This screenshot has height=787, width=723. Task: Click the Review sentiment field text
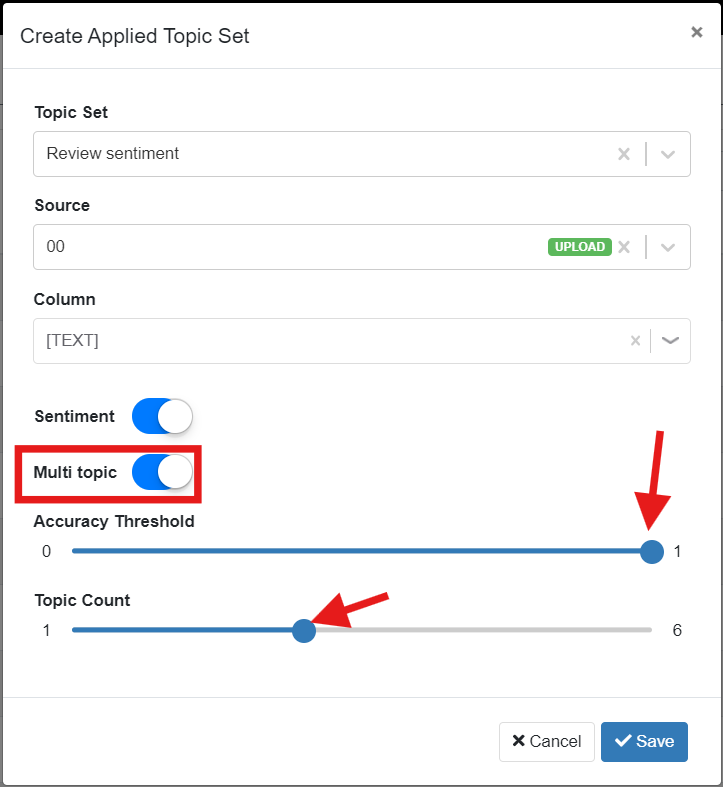(112, 153)
